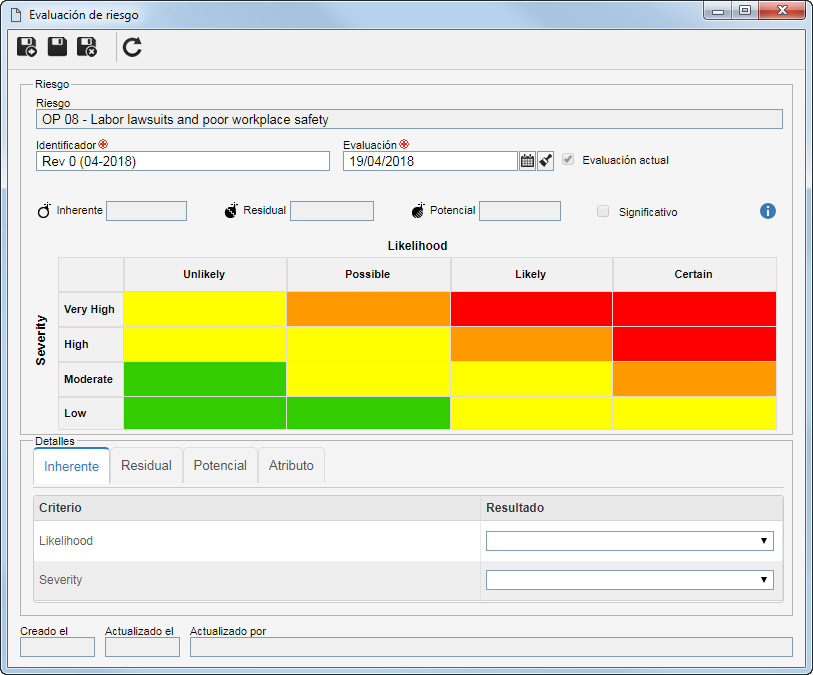The height and width of the screenshot is (675, 813).
Task: Open the Severity result dropdown
Action: pyautogui.click(x=629, y=580)
